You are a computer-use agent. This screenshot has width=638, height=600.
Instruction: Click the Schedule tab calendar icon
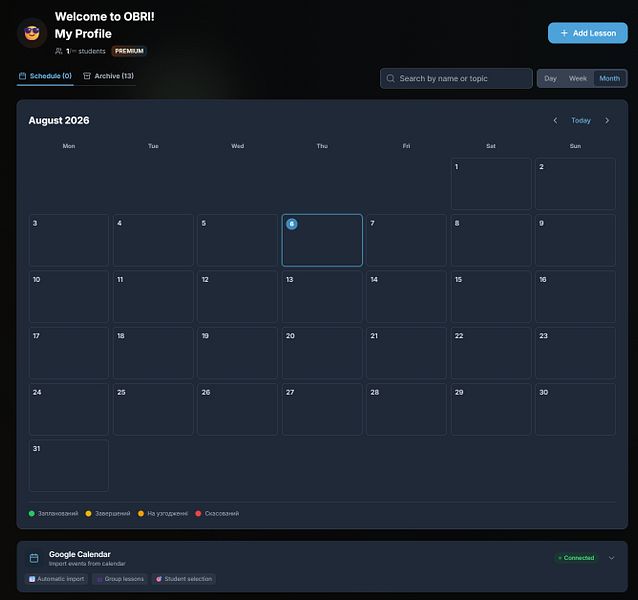click(x=22, y=76)
